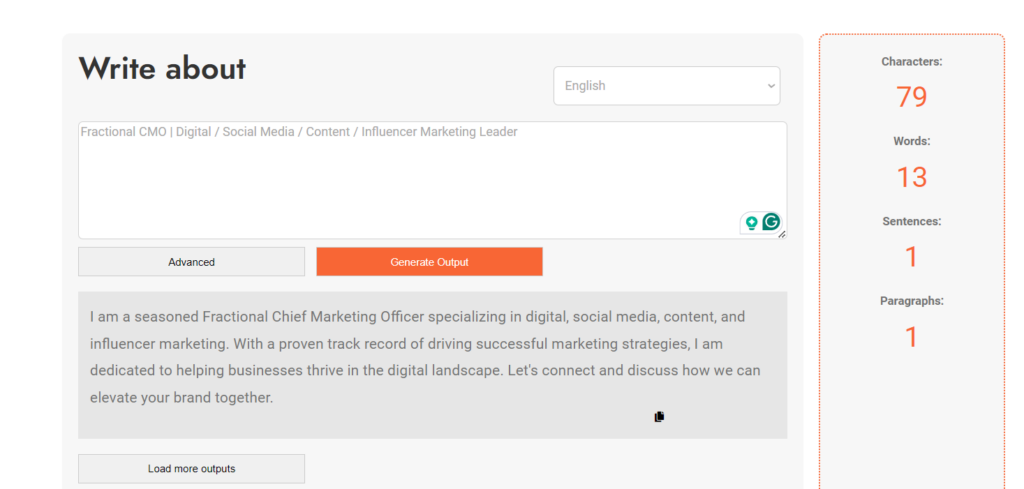Viewport: 1024px width, 489px height.
Task: Click the "Paragraphs:" label
Action: [911, 300]
